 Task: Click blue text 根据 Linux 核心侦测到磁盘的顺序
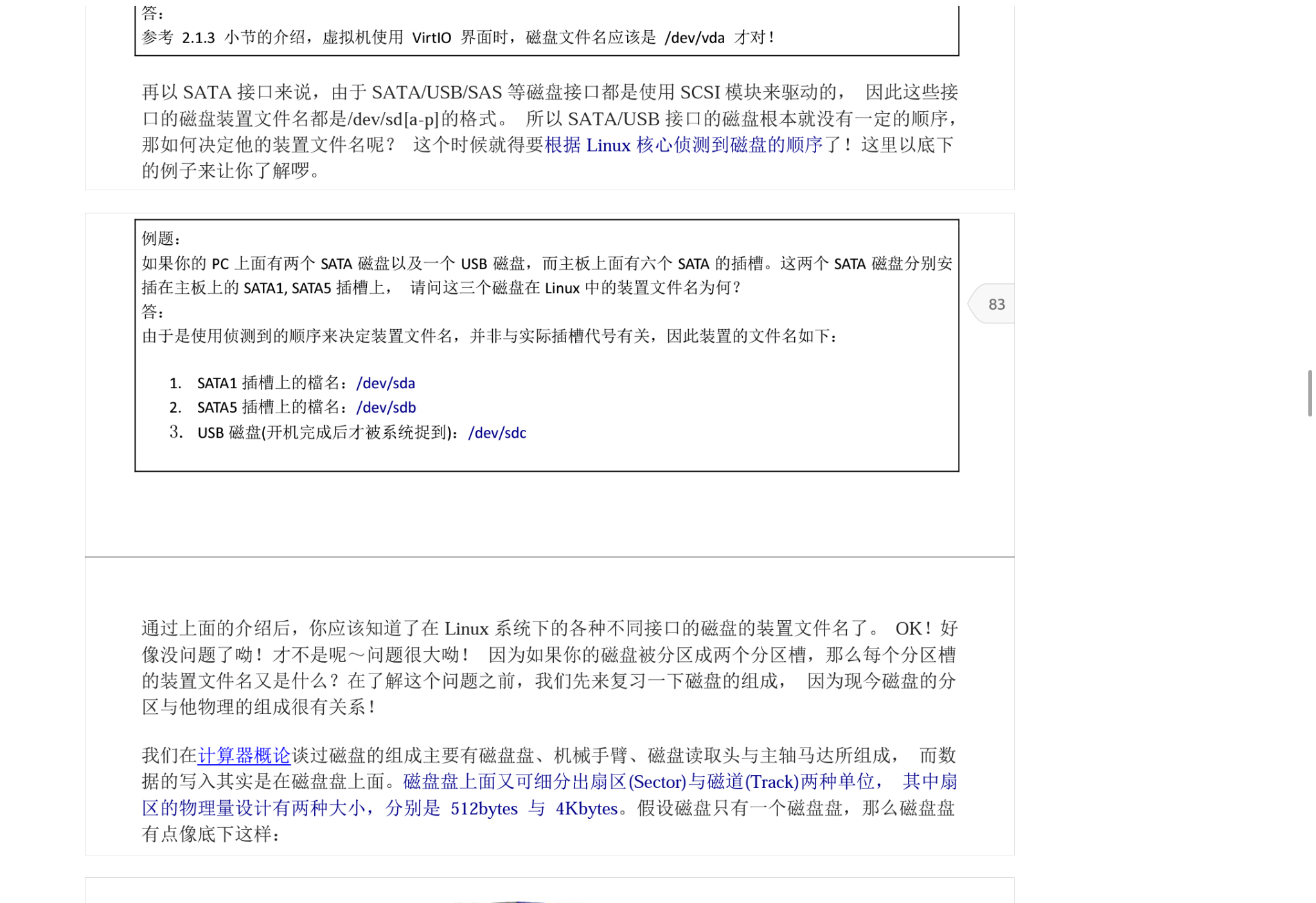click(683, 145)
